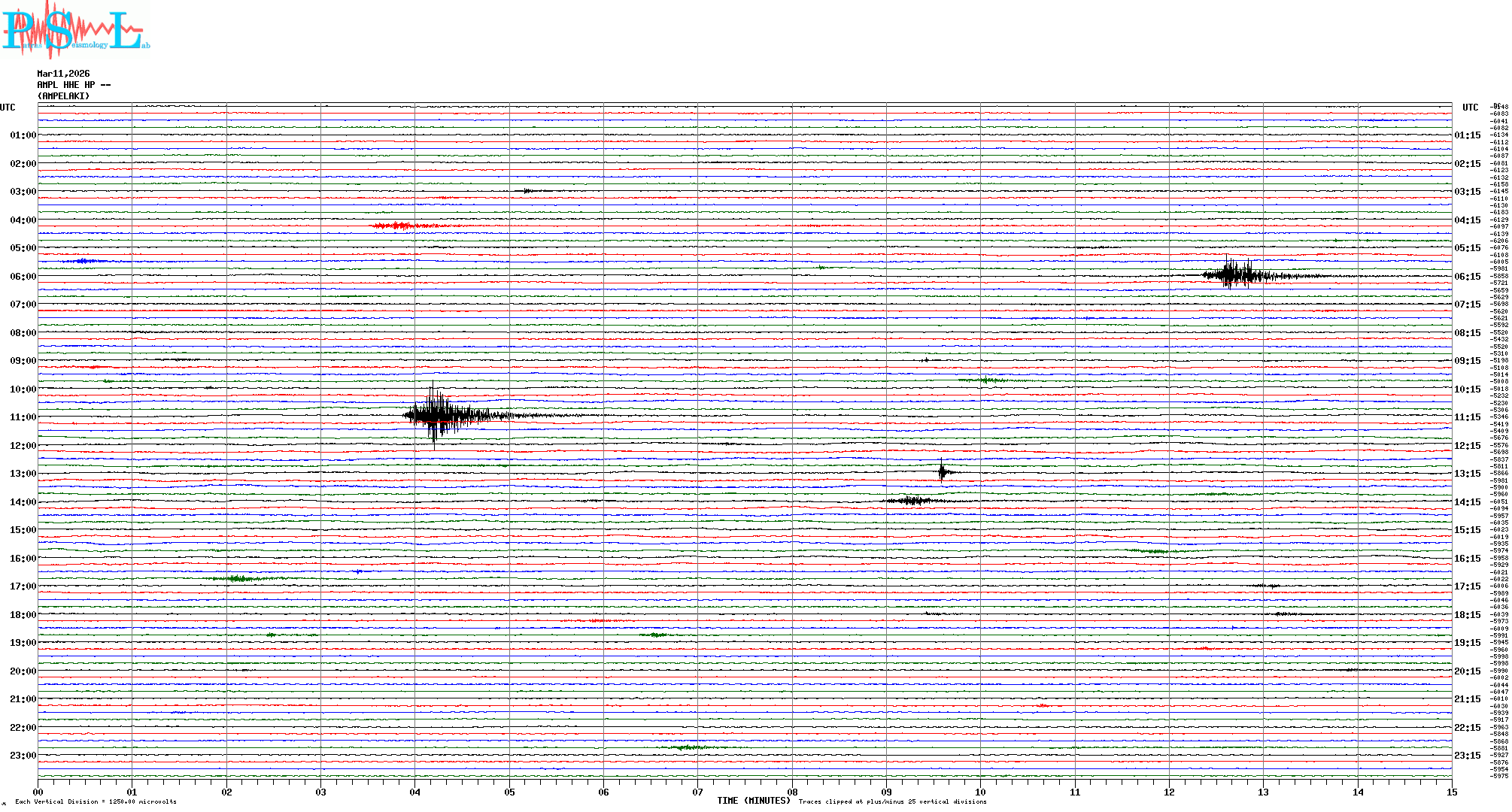
Task: Click the short spike event on the 13:00 trace
Action: click(x=942, y=472)
